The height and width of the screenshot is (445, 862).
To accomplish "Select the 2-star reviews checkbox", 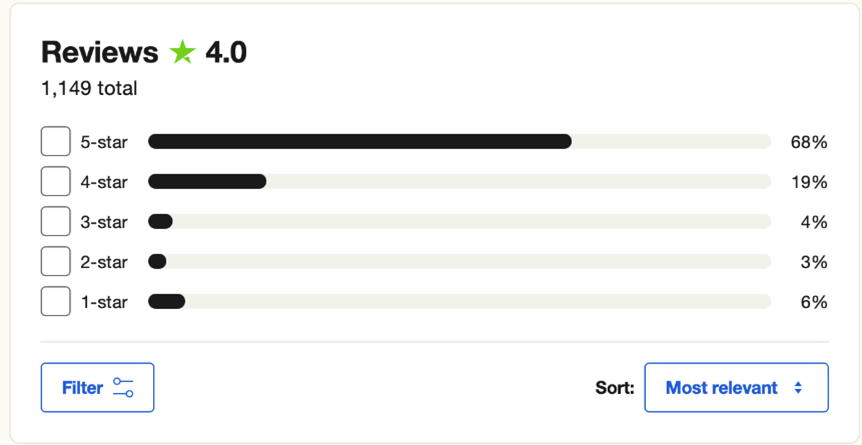I will 56,262.
